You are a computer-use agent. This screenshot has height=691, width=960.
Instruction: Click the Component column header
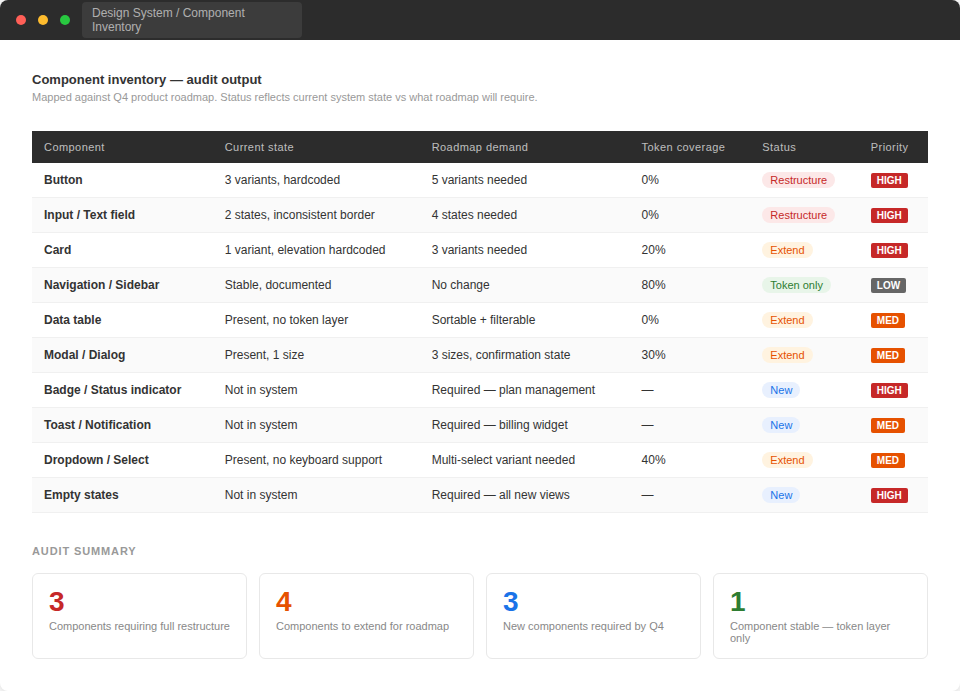(74, 147)
